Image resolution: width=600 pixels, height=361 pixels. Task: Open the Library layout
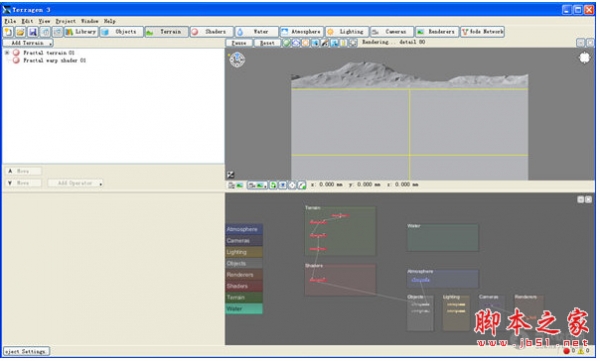[x=81, y=32]
